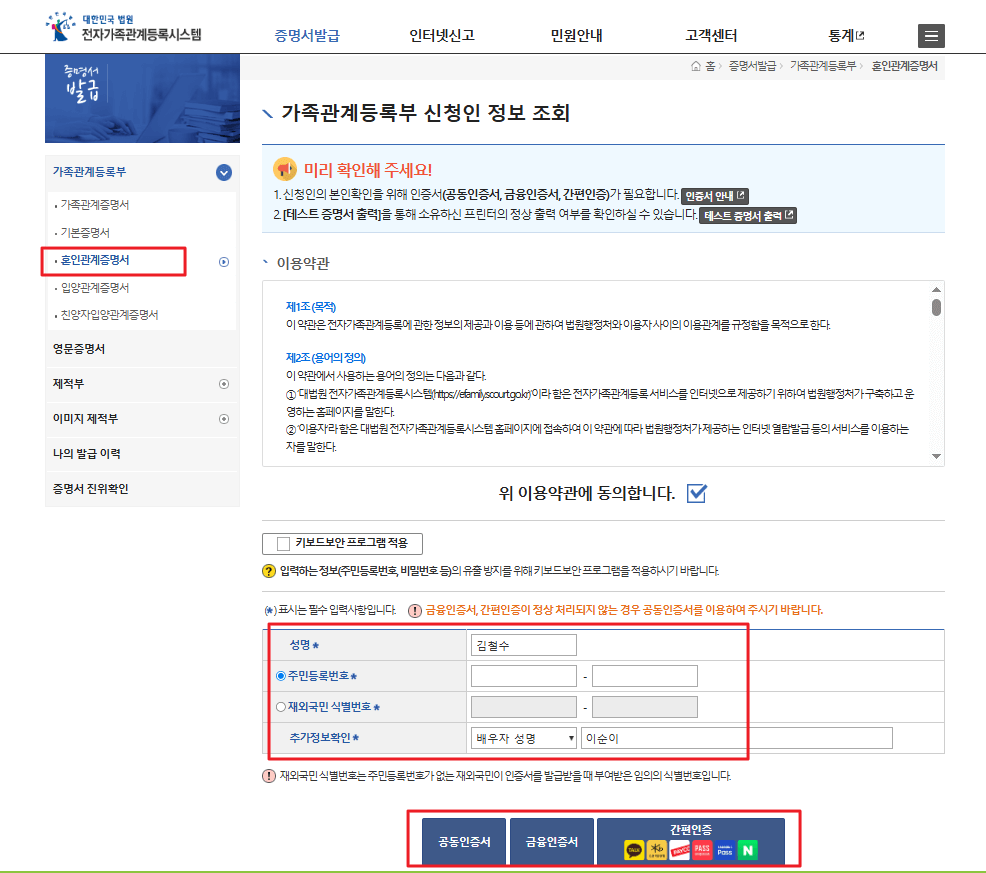
Task: Click the 공동인증서 button
Action: pyautogui.click(x=463, y=840)
